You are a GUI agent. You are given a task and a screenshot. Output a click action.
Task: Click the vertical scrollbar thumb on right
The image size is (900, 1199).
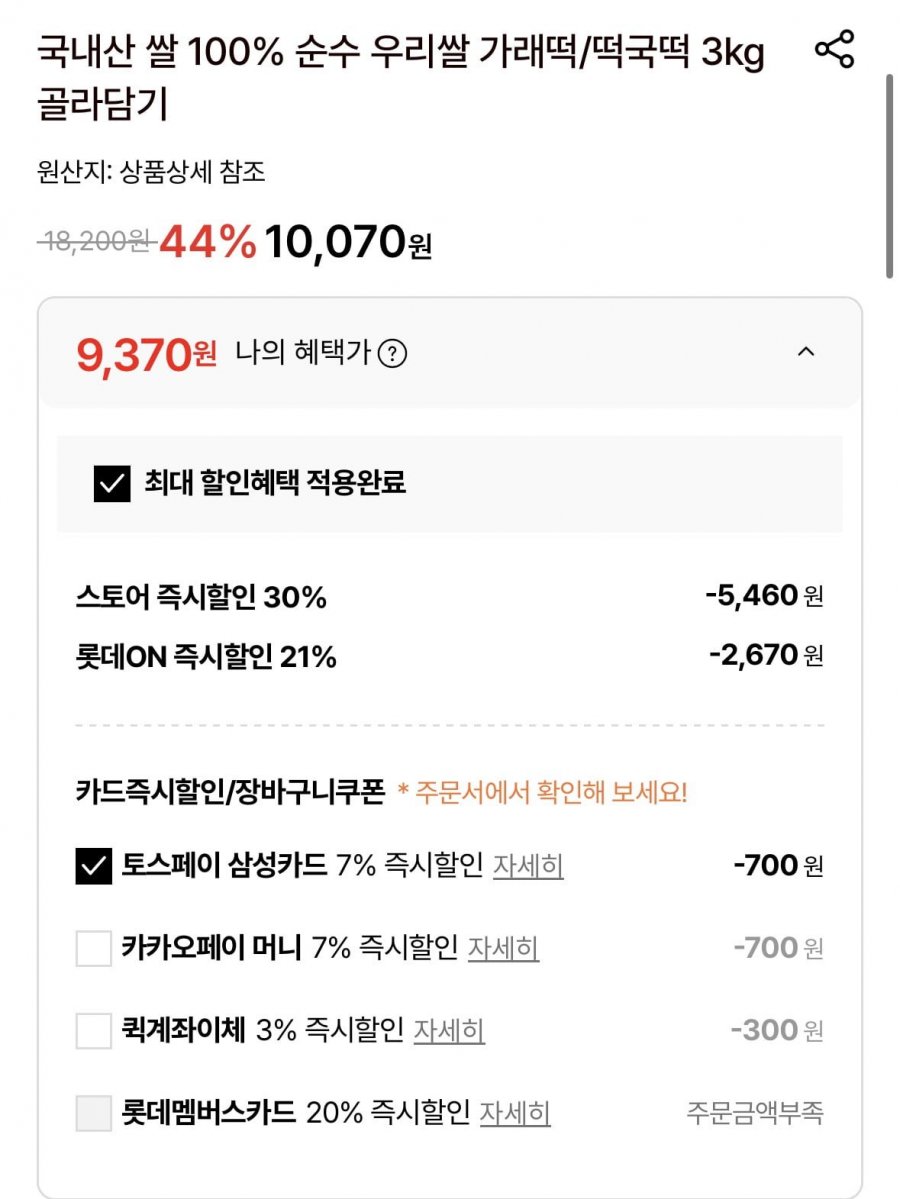point(889,176)
